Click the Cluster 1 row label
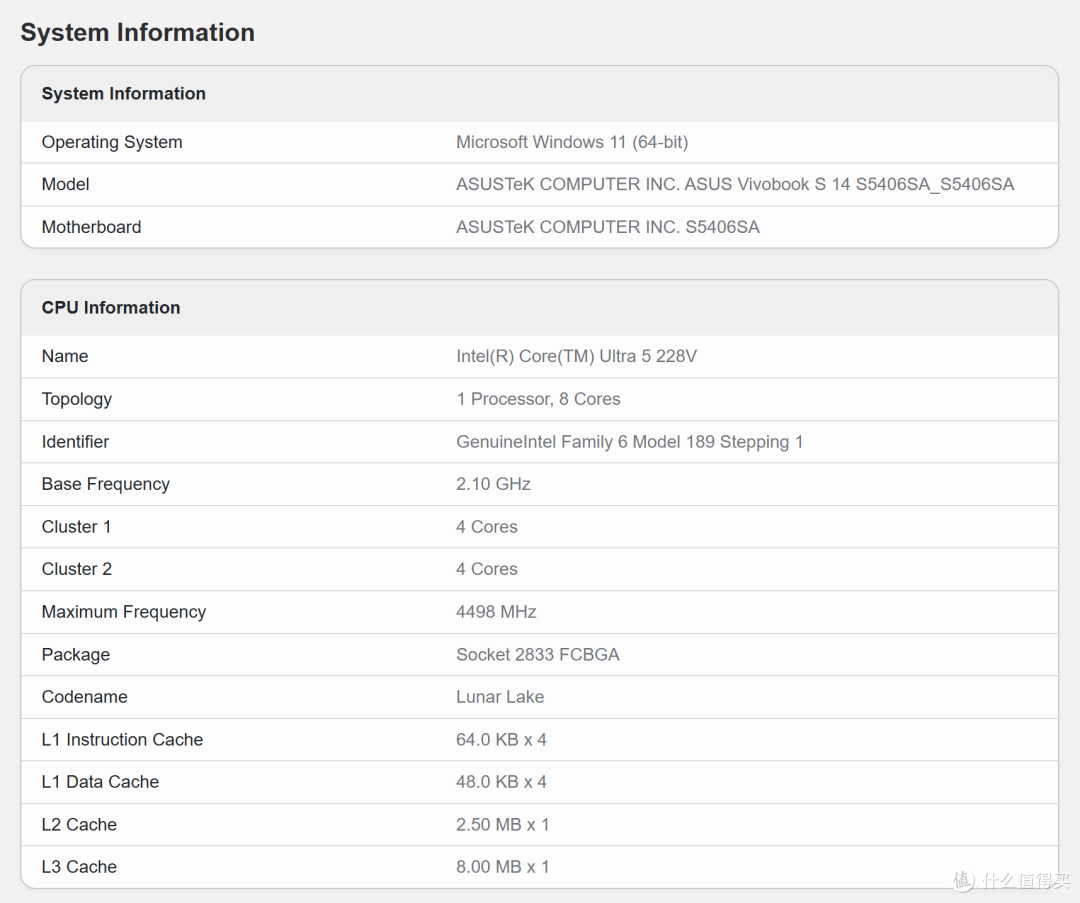Screen dimensions: 1080x903 pyautogui.click(x=76, y=526)
